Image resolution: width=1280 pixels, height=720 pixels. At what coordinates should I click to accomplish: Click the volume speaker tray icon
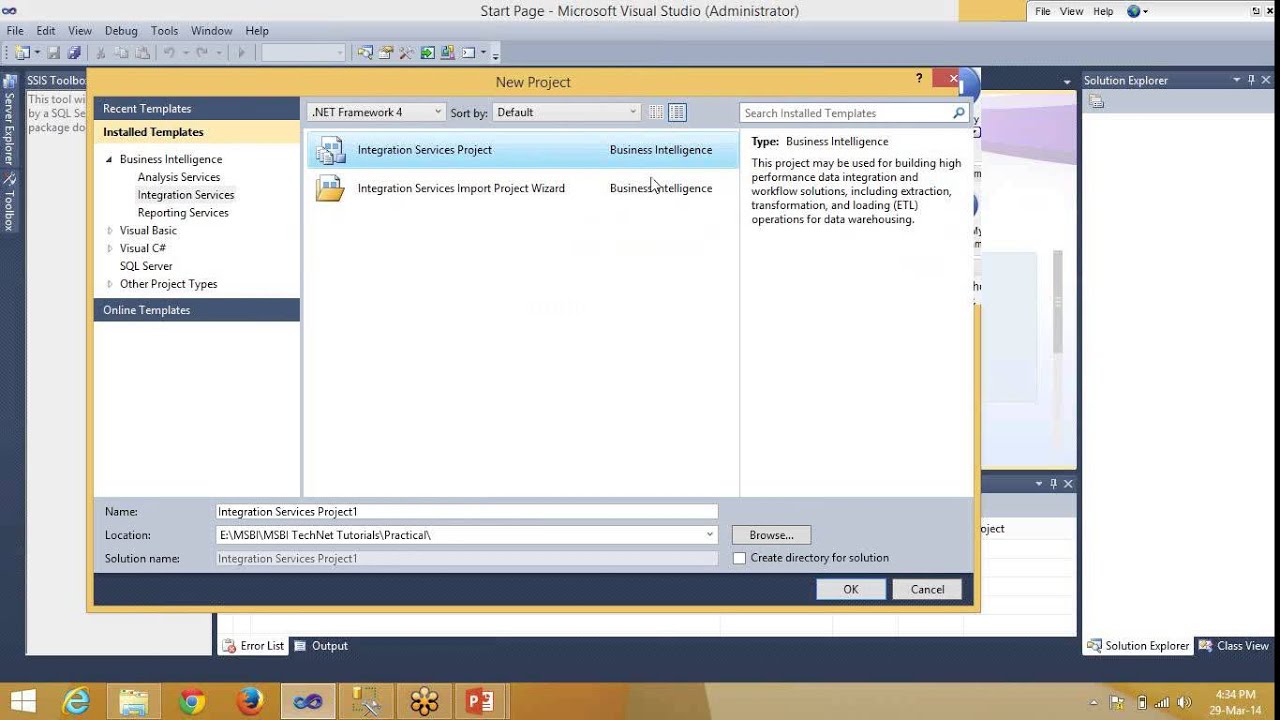(1185, 702)
